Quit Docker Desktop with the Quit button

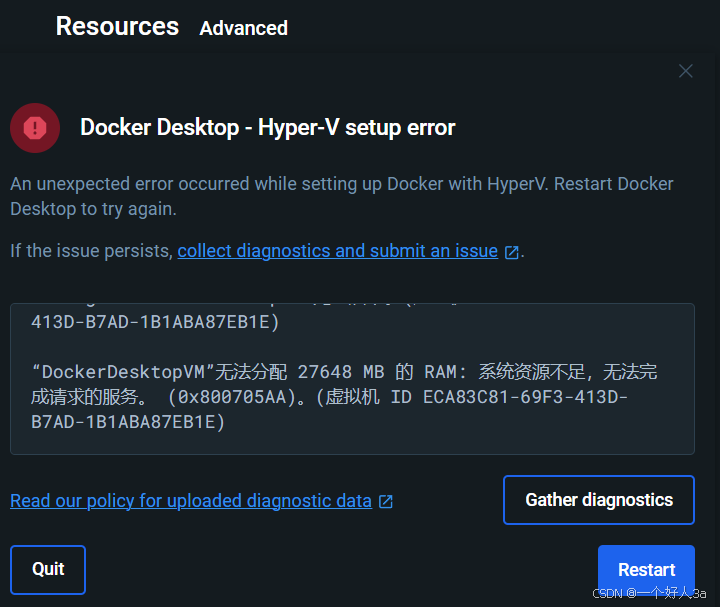48,570
